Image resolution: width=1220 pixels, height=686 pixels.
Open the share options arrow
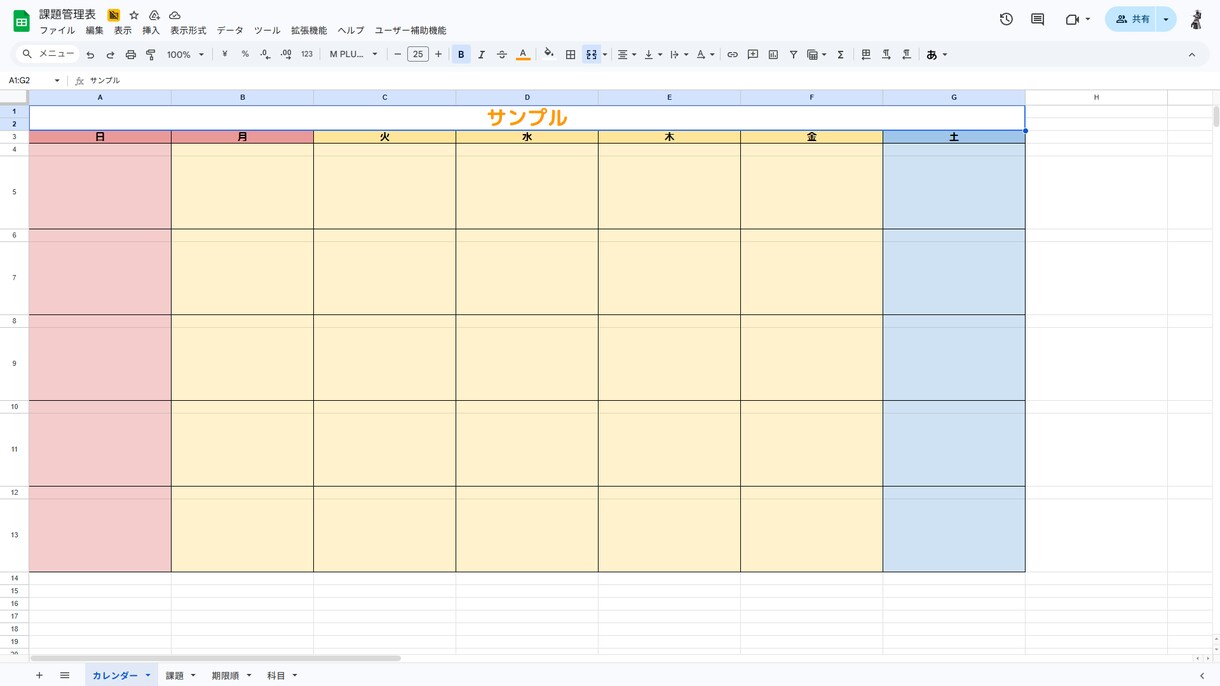1166,19
